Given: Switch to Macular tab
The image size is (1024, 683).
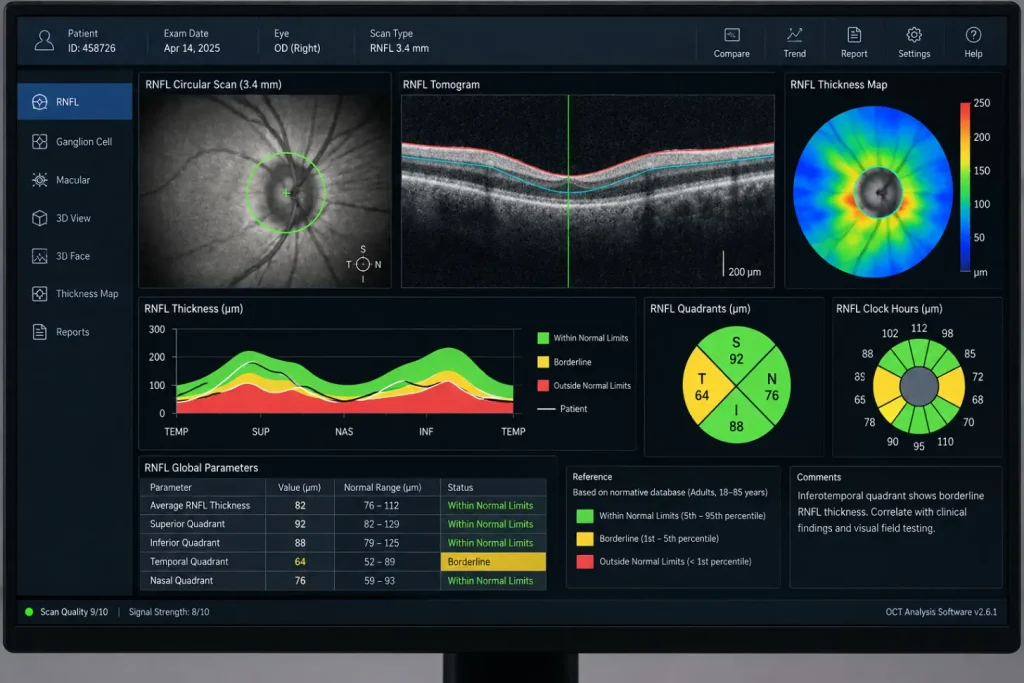Looking at the screenshot, I should [x=75, y=180].
